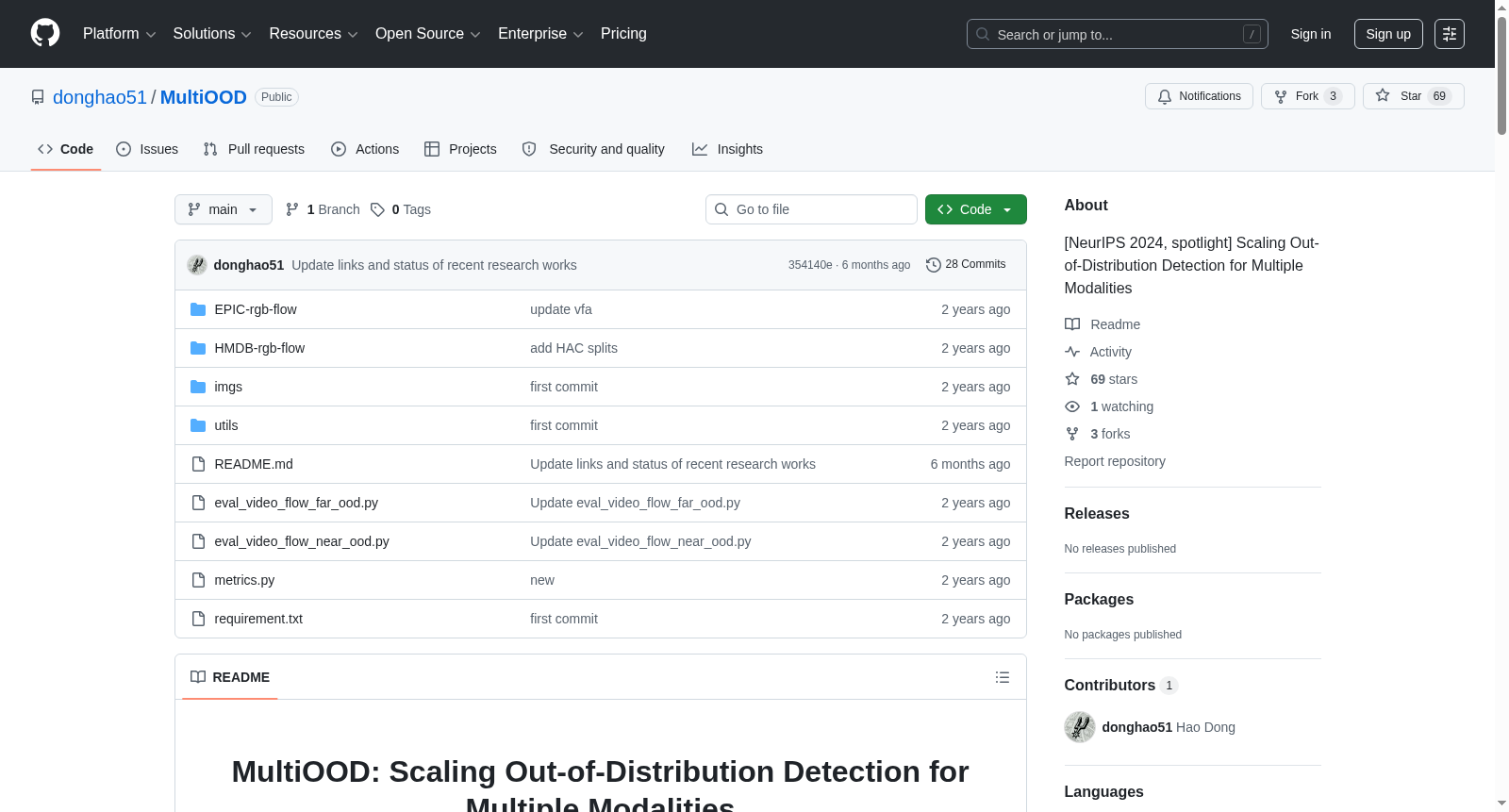Image resolution: width=1509 pixels, height=812 pixels.
Task: Star the MultiOOD repository
Action: coord(1413,96)
